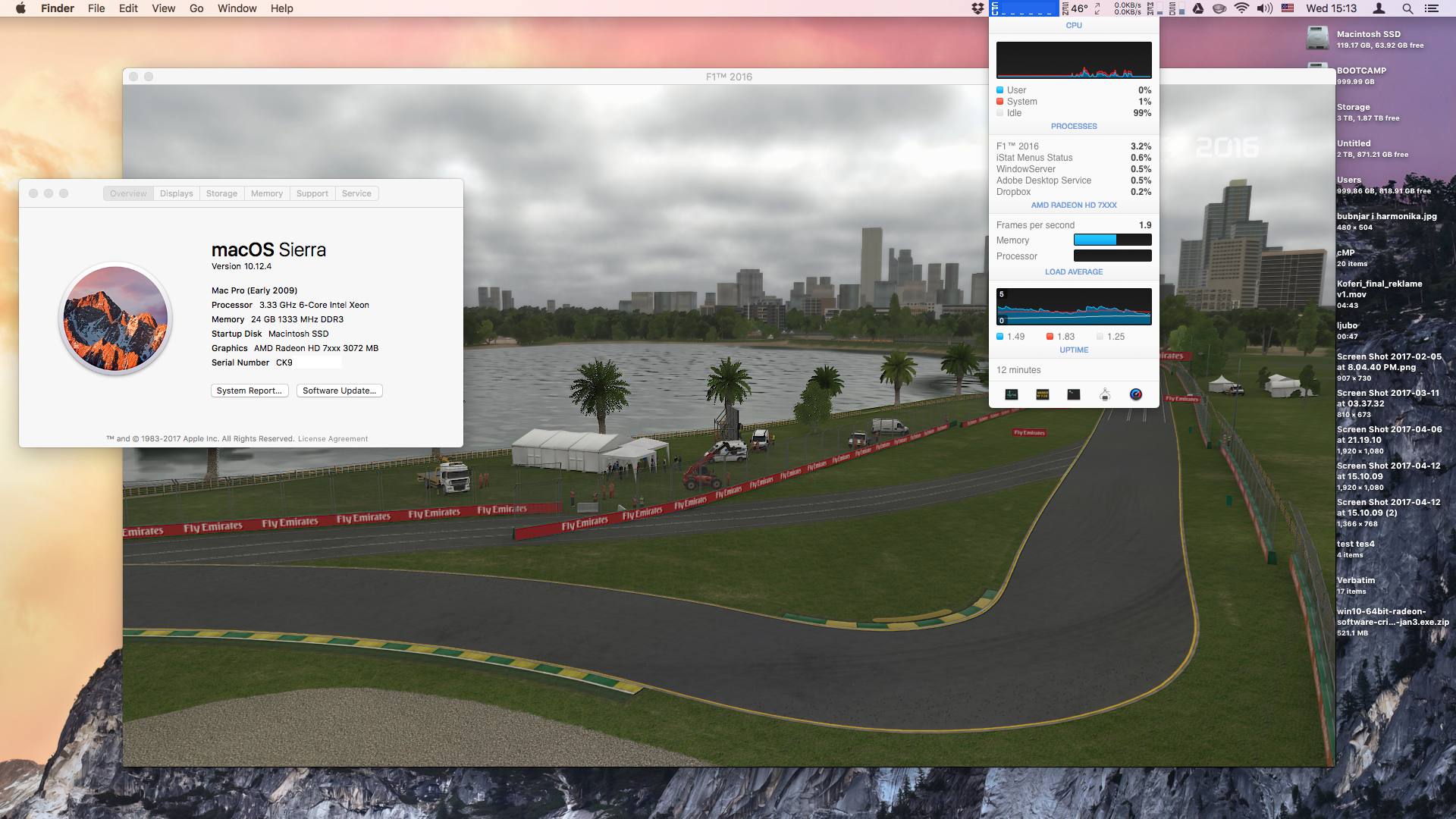This screenshot has width=1456, height=819.
Task: Open the user account menu icon
Action: [1379, 8]
